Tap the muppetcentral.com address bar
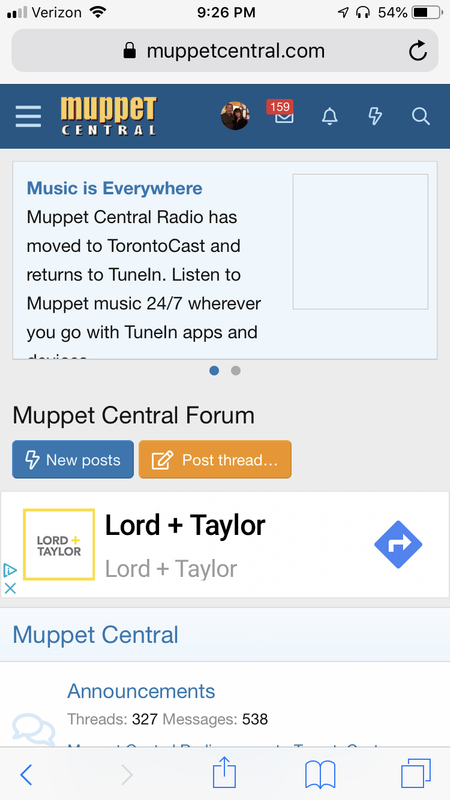The width and height of the screenshot is (450, 800). point(224,51)
